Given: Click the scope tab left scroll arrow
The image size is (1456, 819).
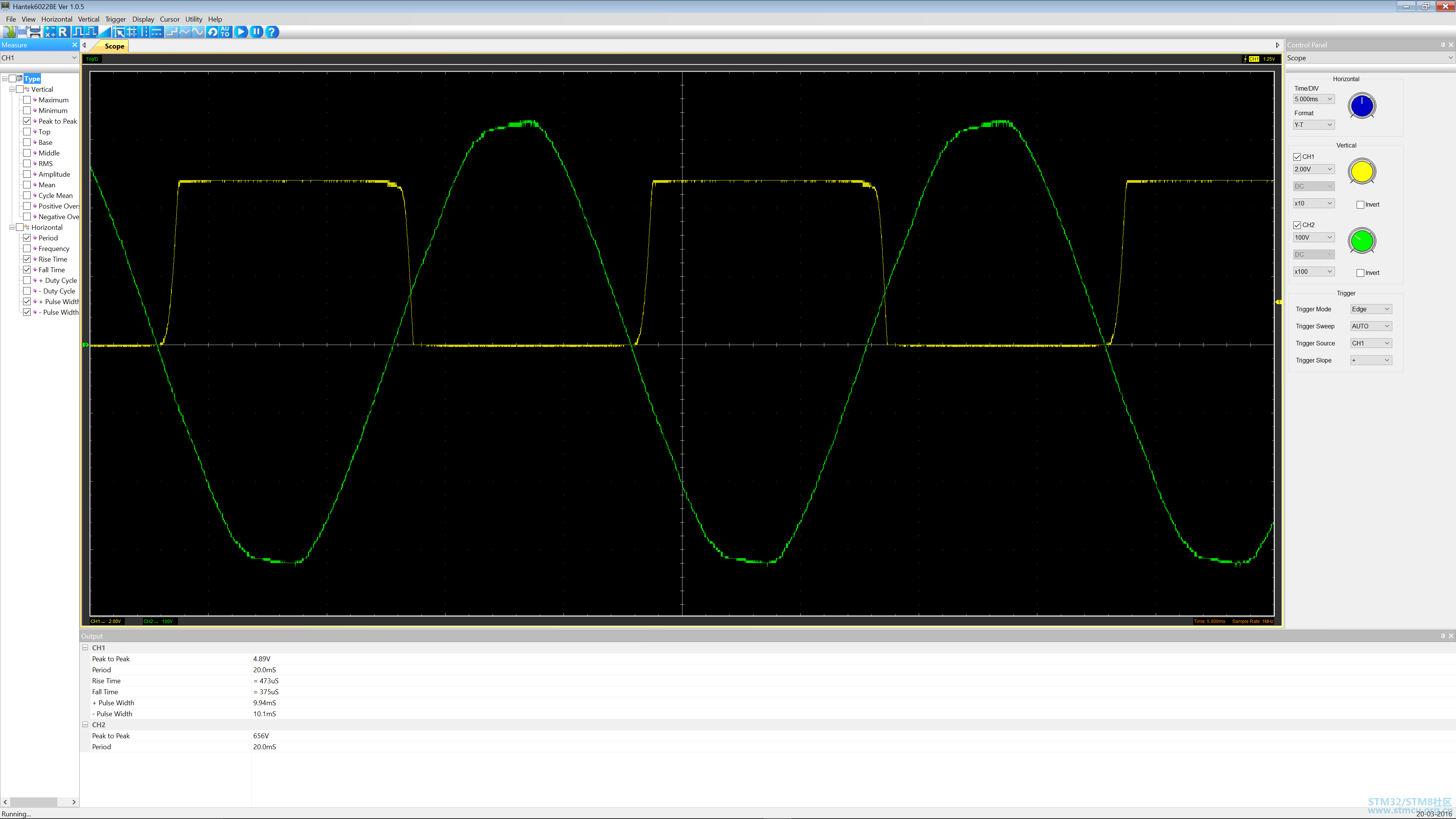Looking at the screenshot, I should click(84, 45).
